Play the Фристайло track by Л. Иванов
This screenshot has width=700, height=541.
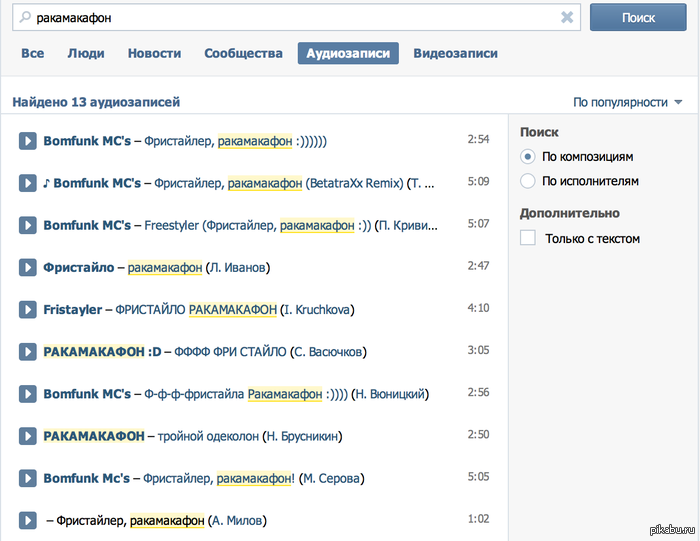(28, 267)
